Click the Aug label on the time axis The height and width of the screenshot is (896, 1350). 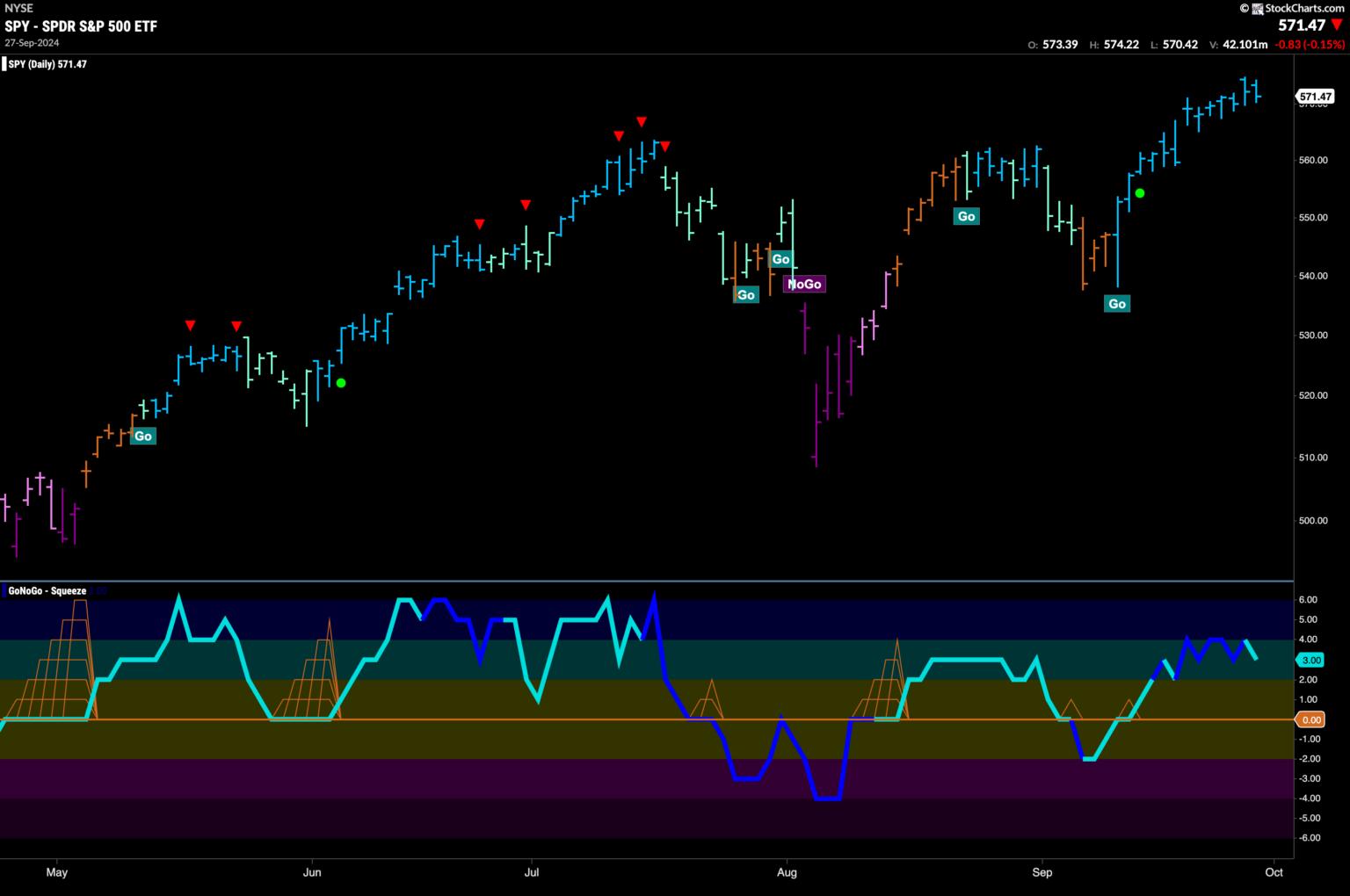[x=787, y=872]
